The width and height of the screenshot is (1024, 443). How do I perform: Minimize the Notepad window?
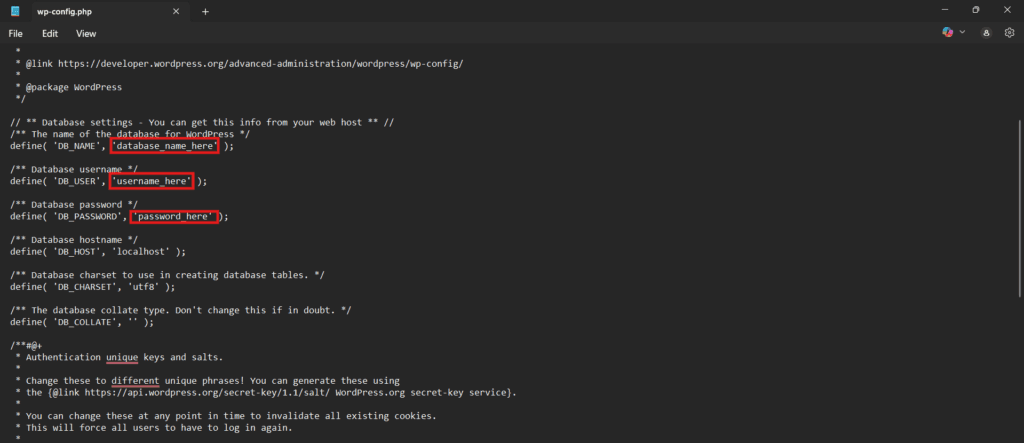click(x=945, y=10)
